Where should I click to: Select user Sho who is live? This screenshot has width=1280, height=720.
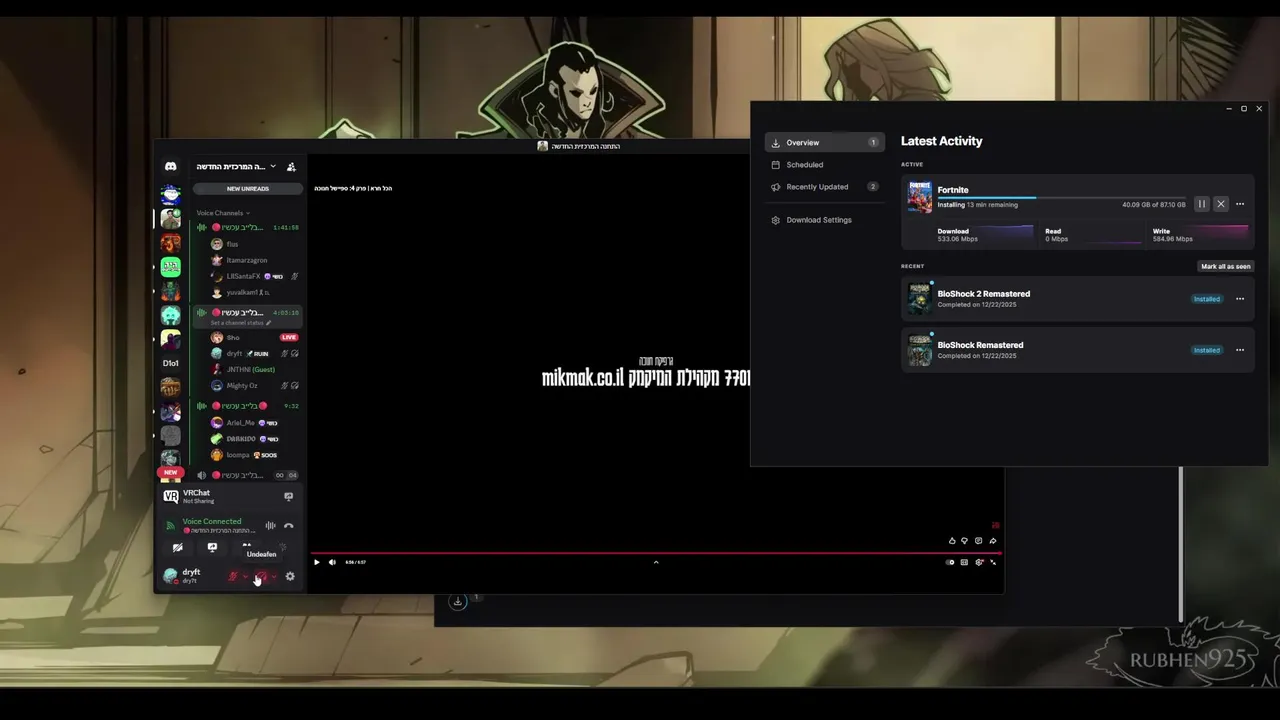(x=248, y=338)
